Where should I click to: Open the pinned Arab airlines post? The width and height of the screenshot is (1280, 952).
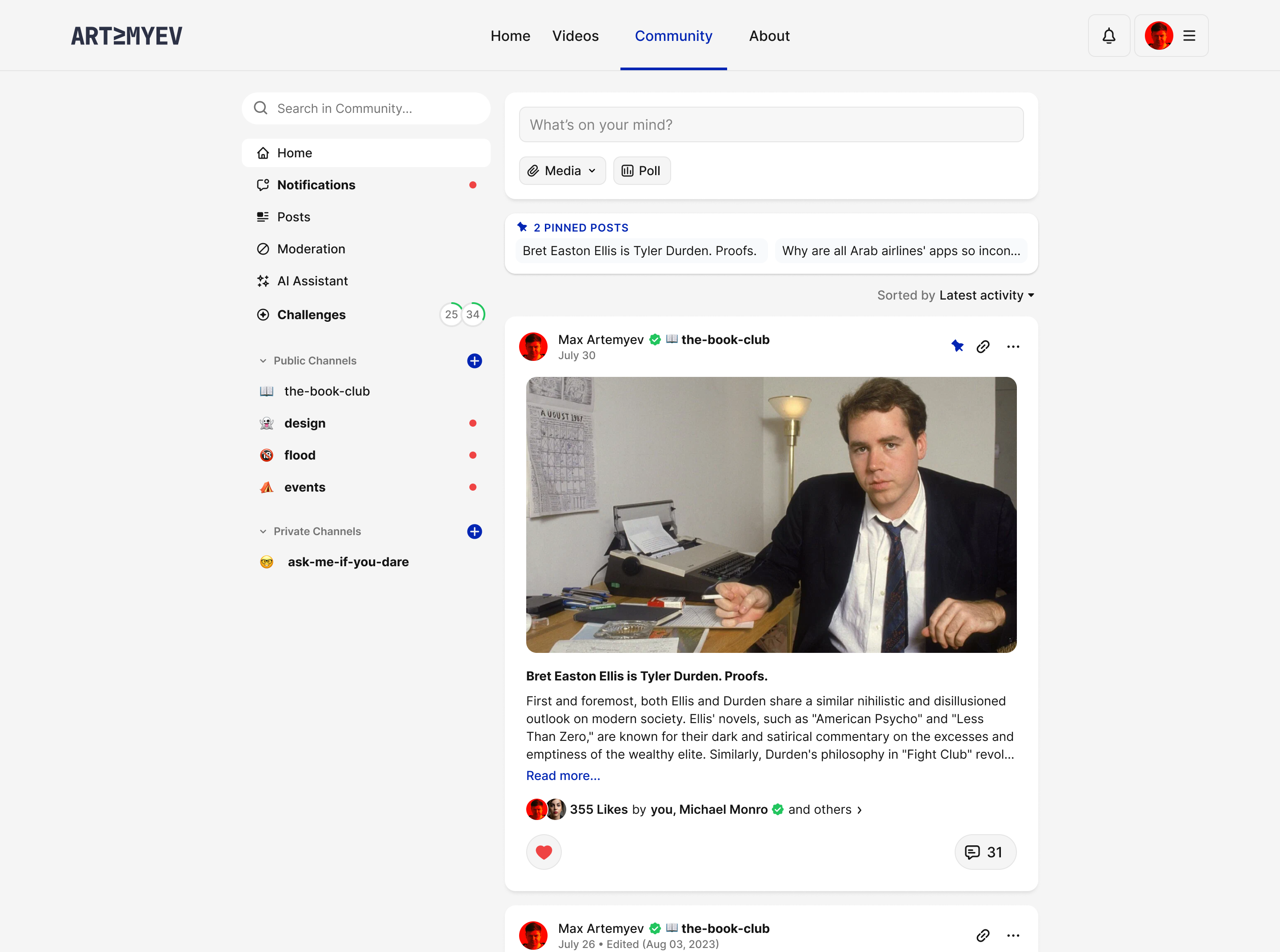click(900, 251)
